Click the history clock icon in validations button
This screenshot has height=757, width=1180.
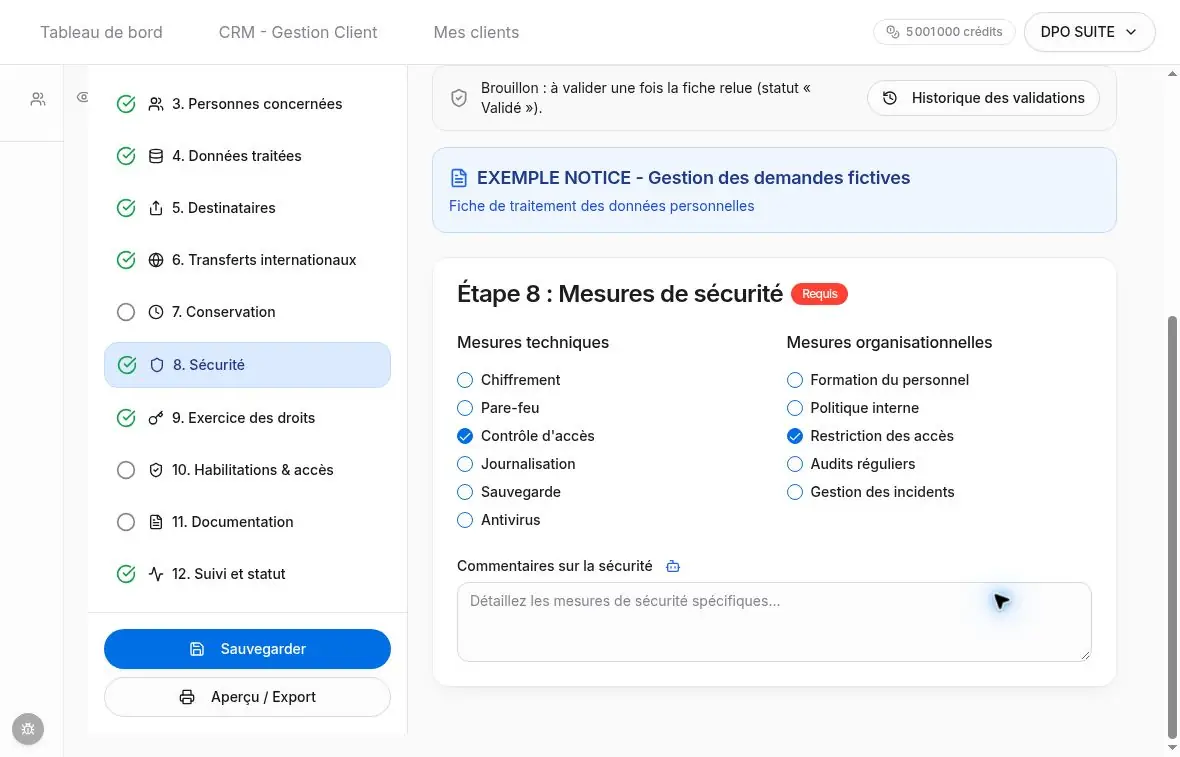pyautogui.click(x=890, y=98)
